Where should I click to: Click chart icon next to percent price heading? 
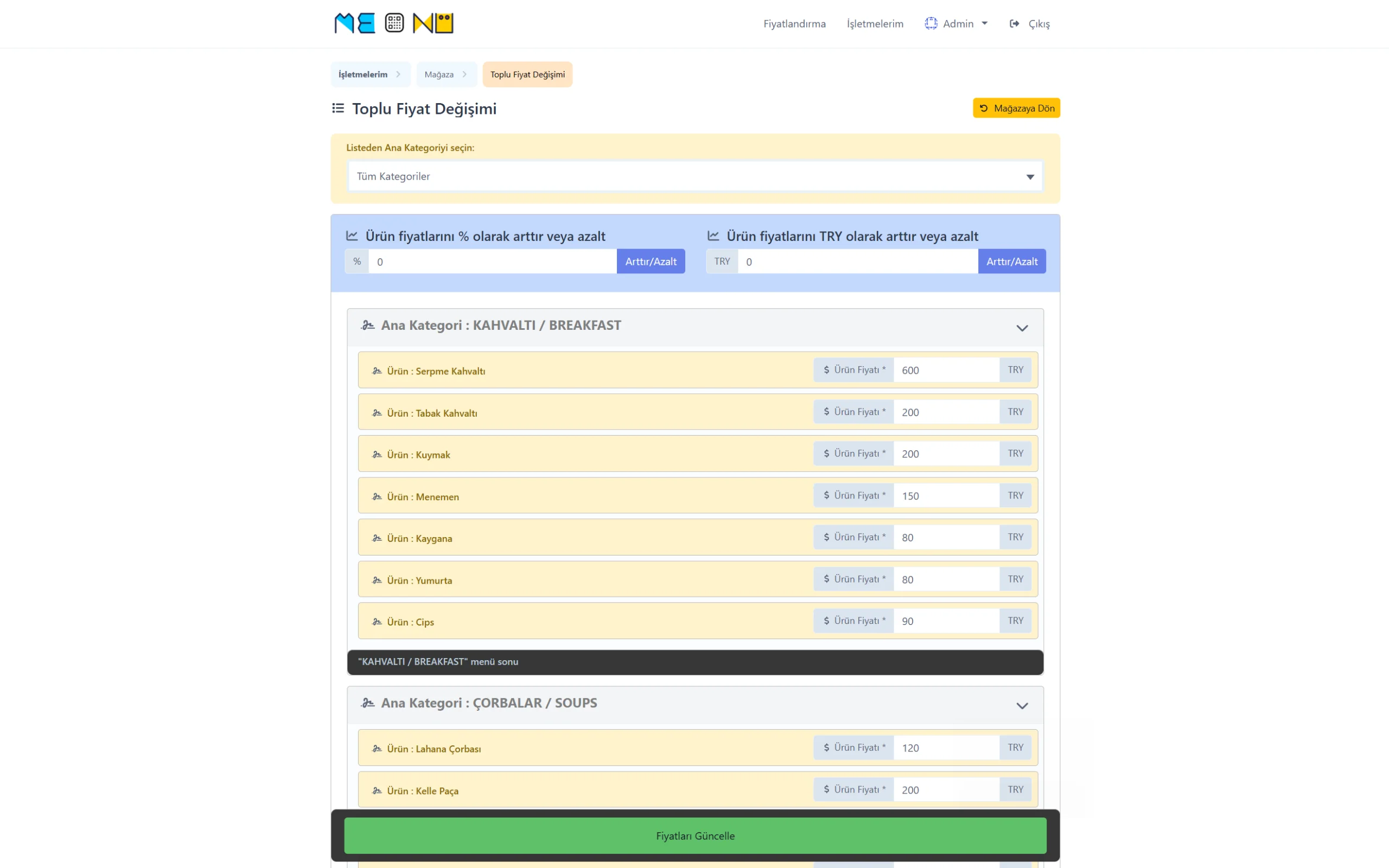click(352, 235)
